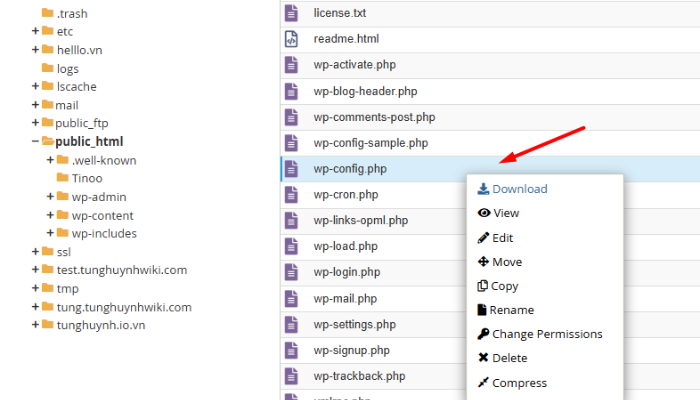Collapse the public_html folder
The height and width of the screenshot is (400, 700).
[x=35, y=142]
